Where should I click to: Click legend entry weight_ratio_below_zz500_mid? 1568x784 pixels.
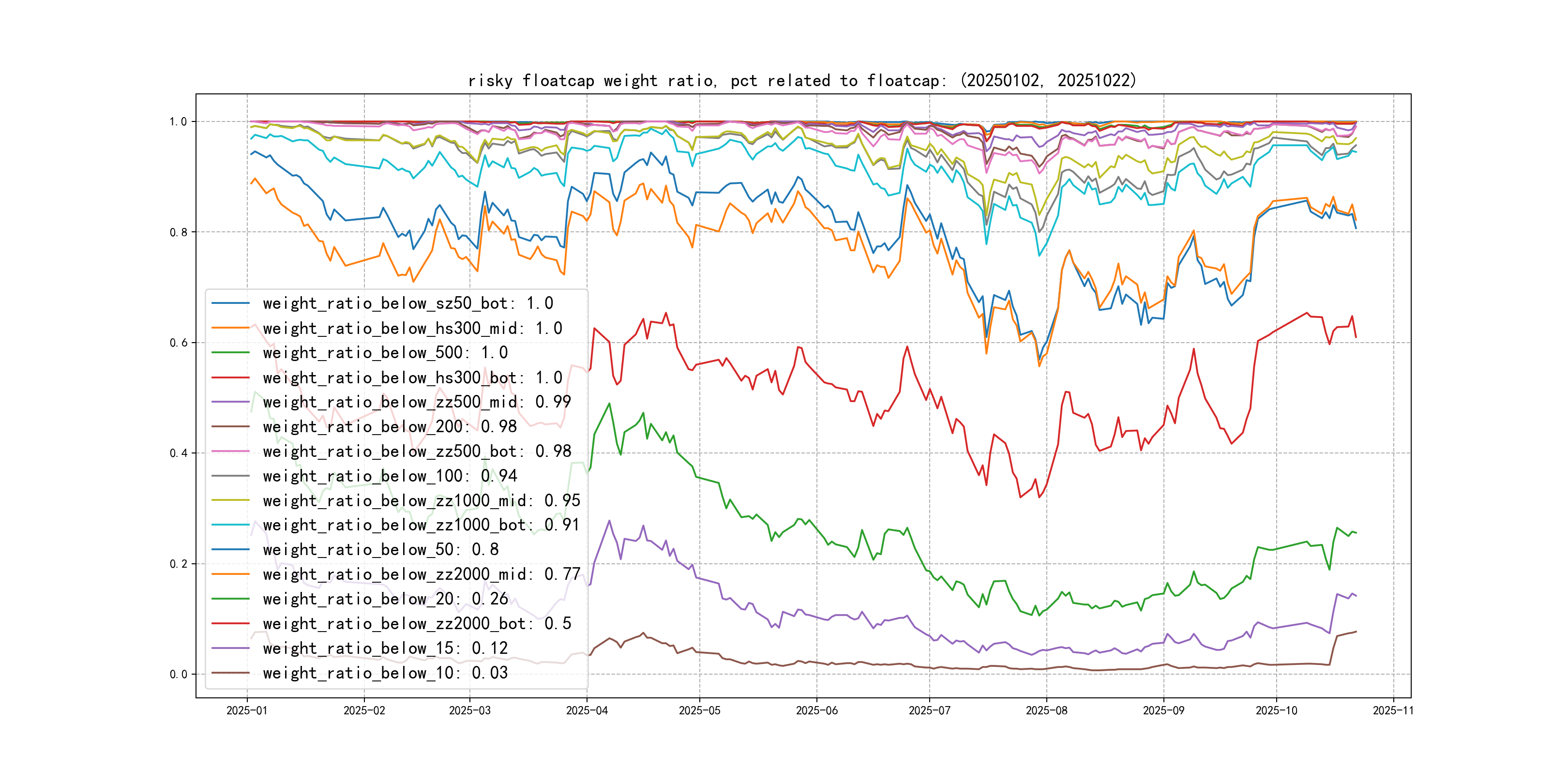point(416,402)
